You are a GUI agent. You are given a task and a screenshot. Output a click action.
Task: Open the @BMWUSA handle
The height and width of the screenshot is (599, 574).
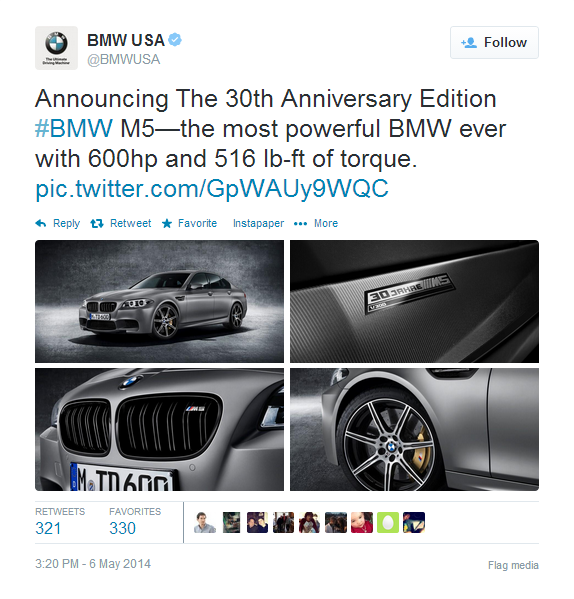point(123,60)
